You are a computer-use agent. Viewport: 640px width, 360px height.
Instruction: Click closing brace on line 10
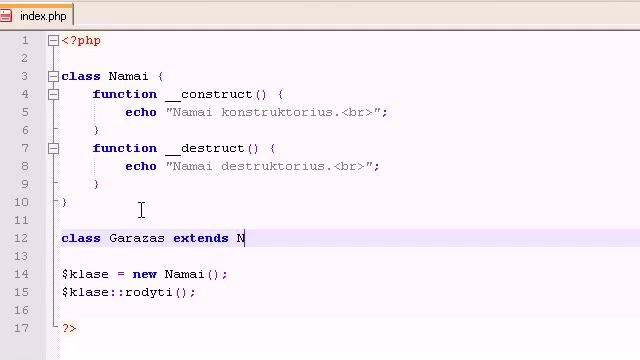[x=64, y=202]
